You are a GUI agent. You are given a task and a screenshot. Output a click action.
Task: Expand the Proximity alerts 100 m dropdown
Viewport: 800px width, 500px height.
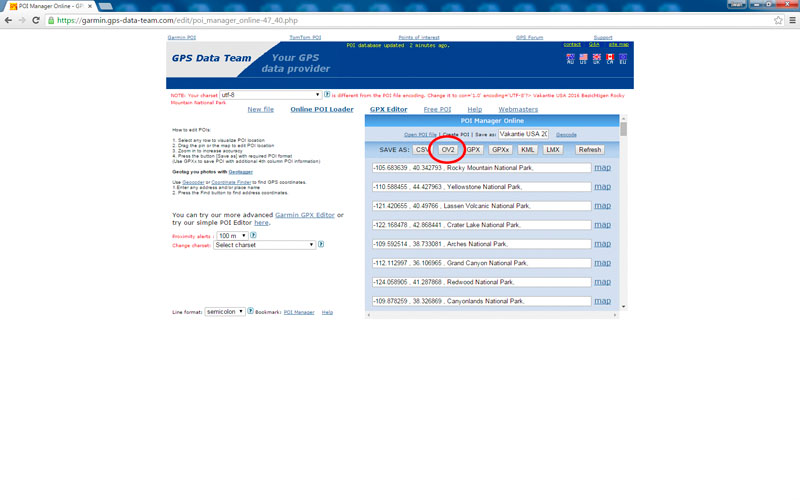point(230,235)
